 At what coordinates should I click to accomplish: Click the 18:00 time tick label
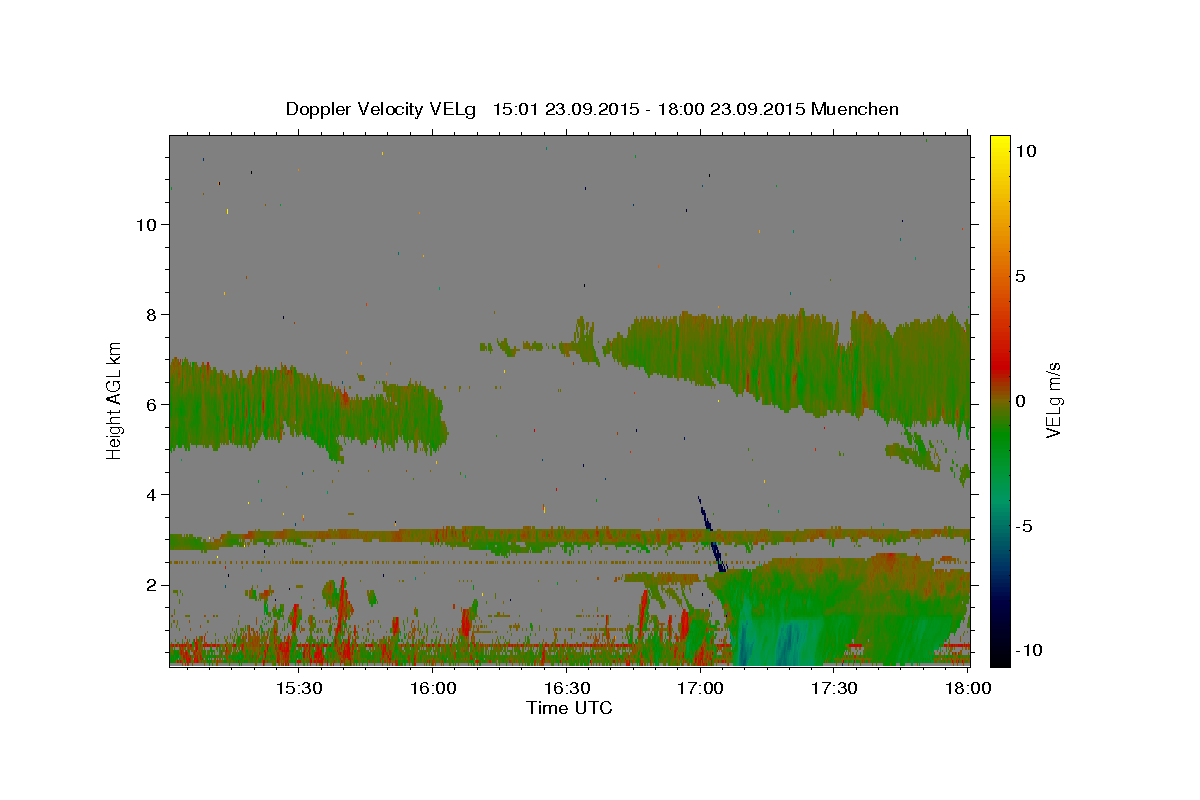coord(968,688)
